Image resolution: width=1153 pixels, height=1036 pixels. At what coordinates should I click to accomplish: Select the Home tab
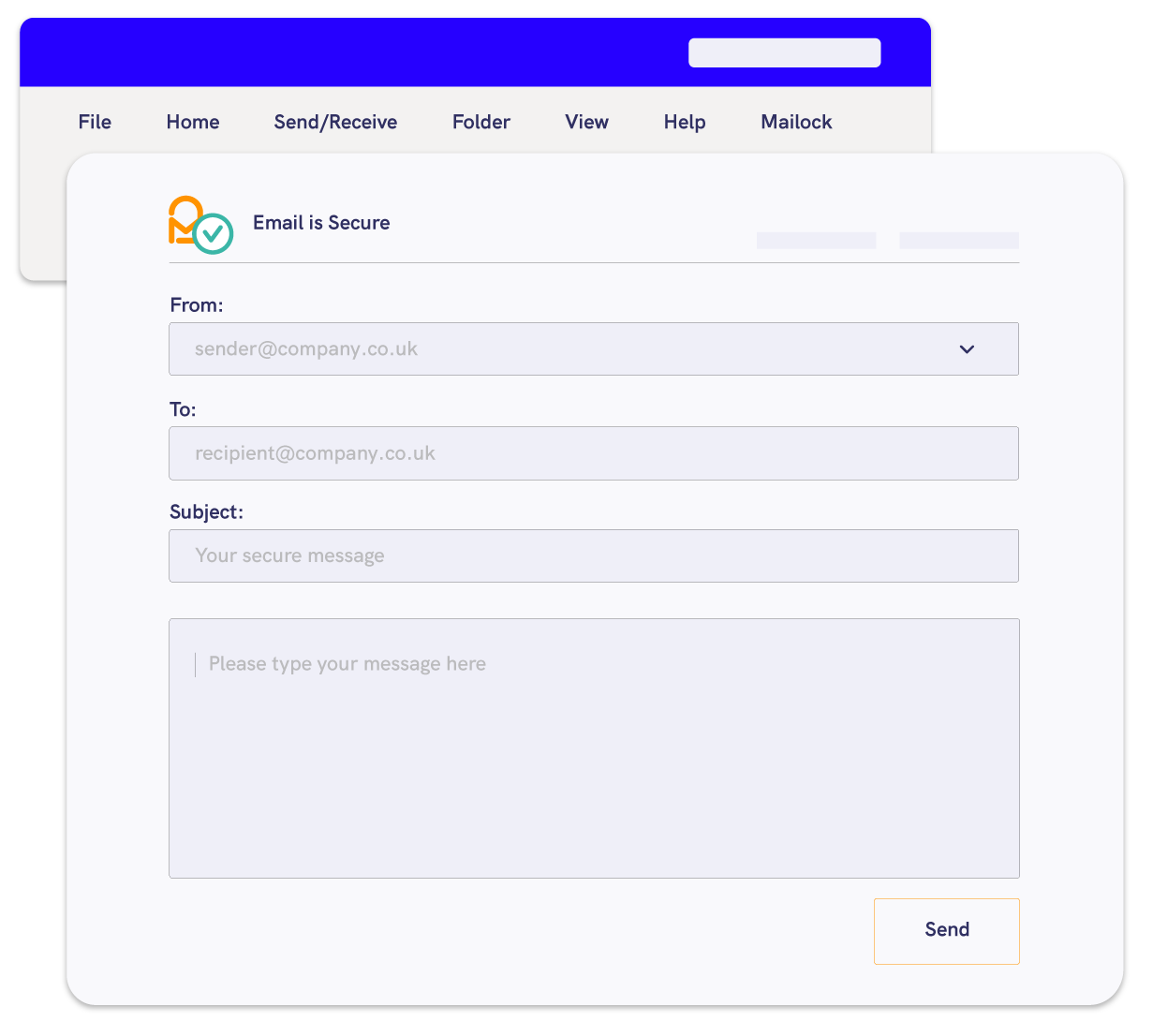click(192, 122)
